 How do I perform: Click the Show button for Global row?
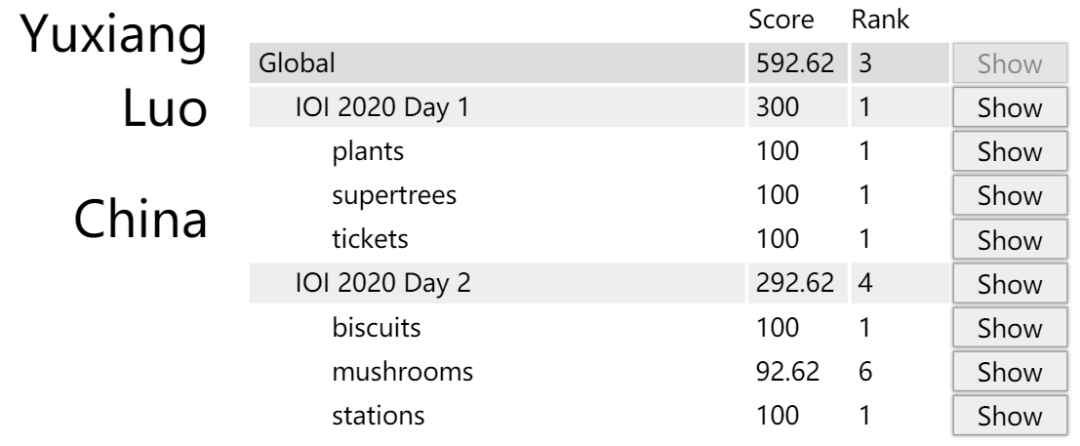pos(1008,65)
